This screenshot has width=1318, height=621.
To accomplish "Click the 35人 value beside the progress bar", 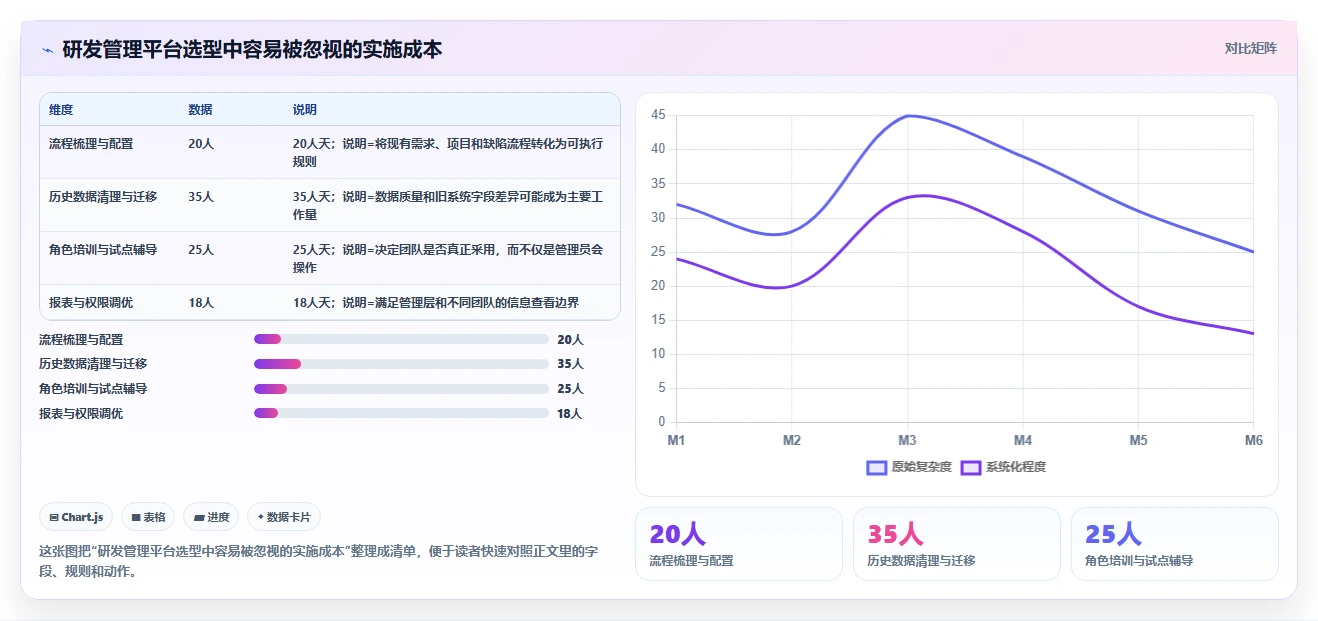I will point(570,364).
